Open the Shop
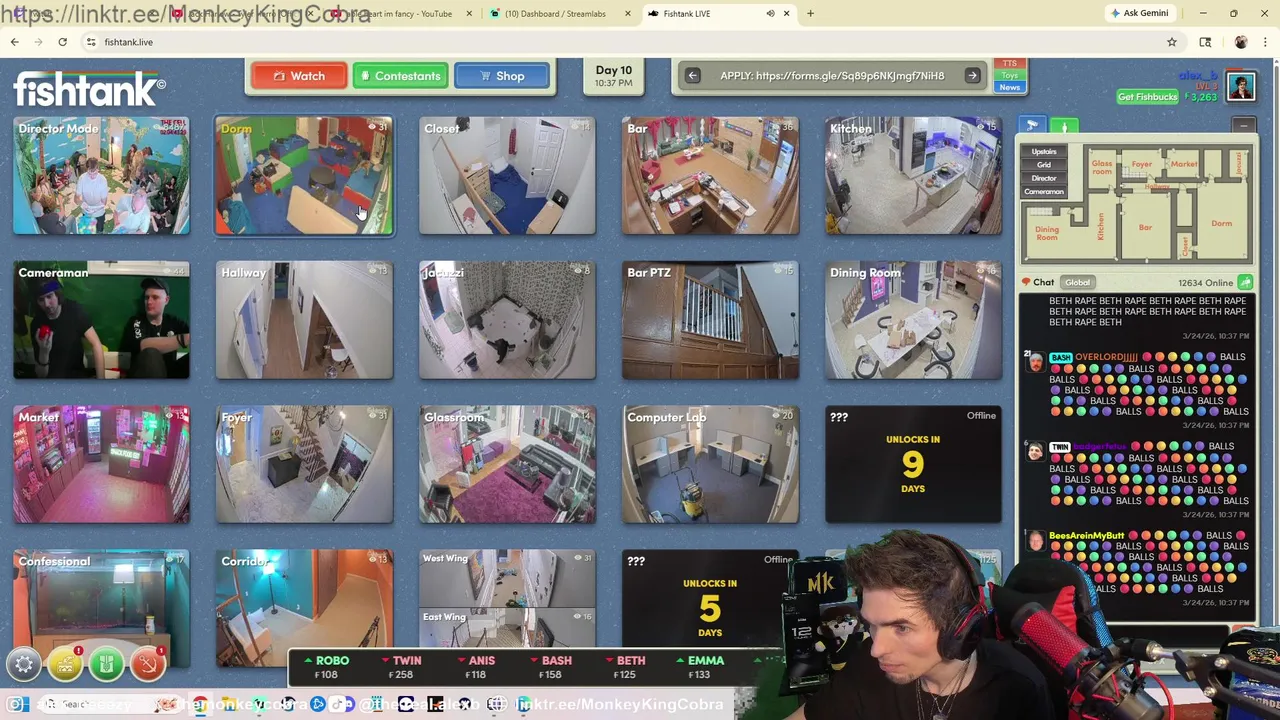Screen dimensions: 1280x720 [x=501, y=76]
